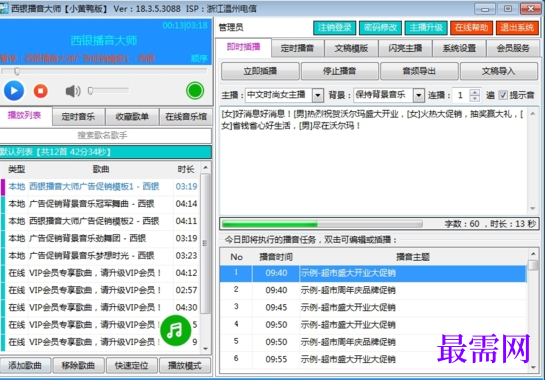Open the 闪亮主播 tab
549x380 pixels.
click(405, 48)
